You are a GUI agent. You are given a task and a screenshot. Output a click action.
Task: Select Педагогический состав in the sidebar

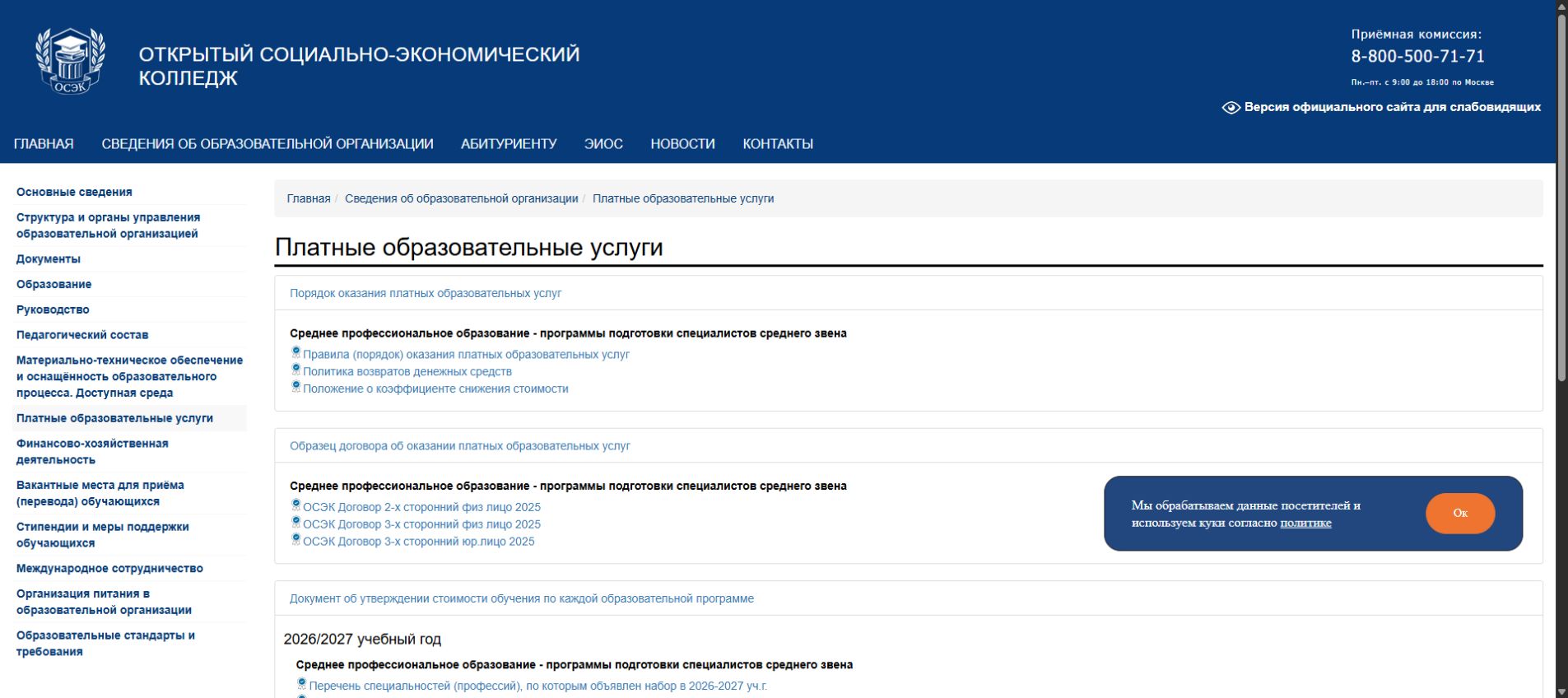[82, 335]
